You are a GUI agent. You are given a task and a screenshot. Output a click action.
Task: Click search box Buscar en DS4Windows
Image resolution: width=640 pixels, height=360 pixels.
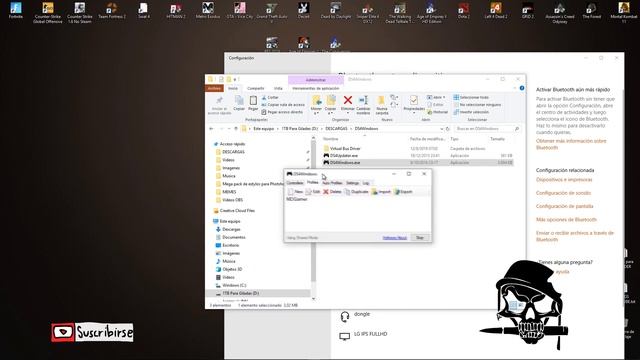(487, 129)
